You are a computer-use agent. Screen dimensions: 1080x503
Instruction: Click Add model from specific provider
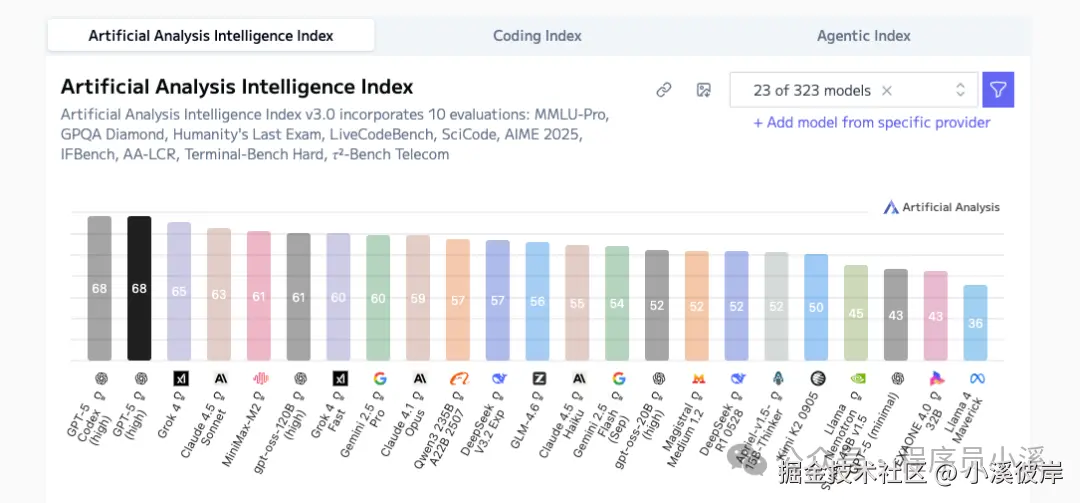871,122
